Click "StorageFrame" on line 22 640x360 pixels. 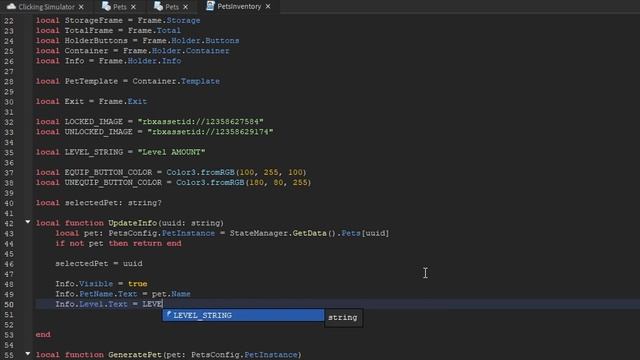coord(93,20)
